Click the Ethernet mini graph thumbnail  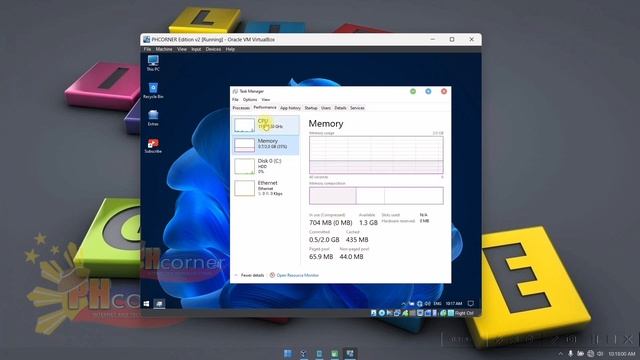click(x=244, y=188)
